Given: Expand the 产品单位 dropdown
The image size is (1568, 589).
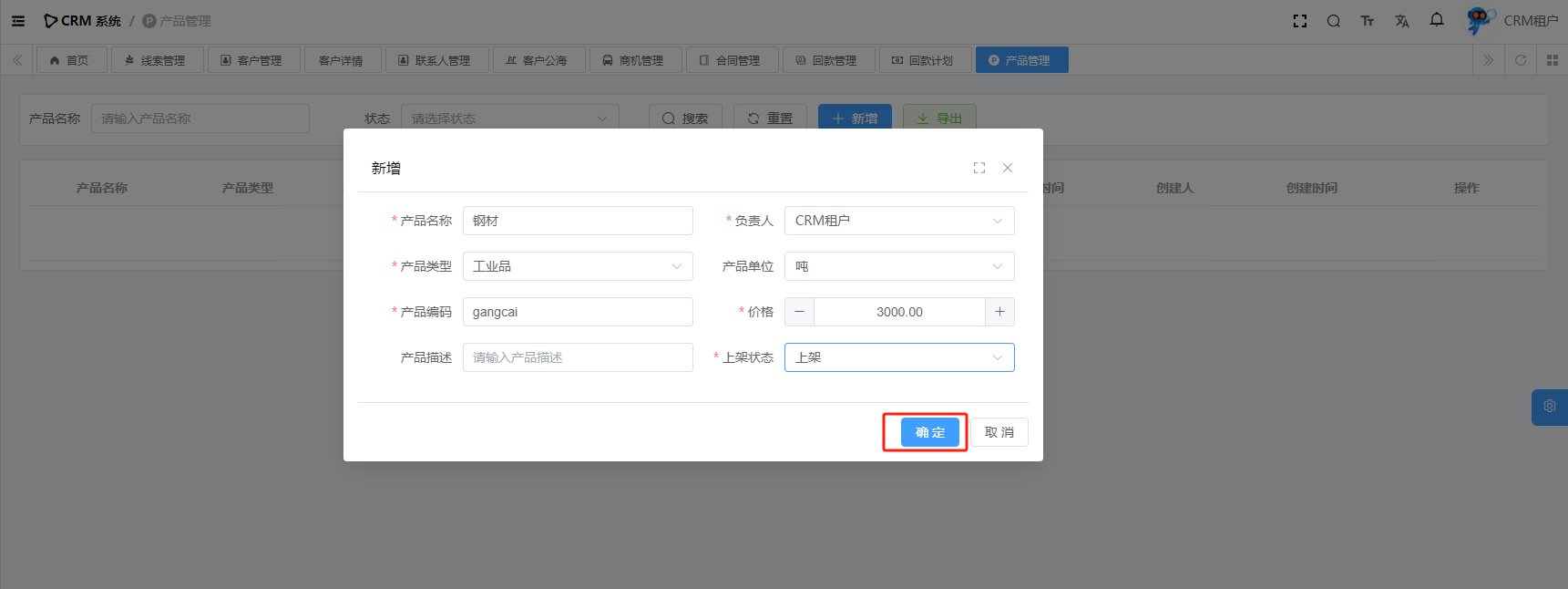Looking at the screenshot, I should point(898,266).
